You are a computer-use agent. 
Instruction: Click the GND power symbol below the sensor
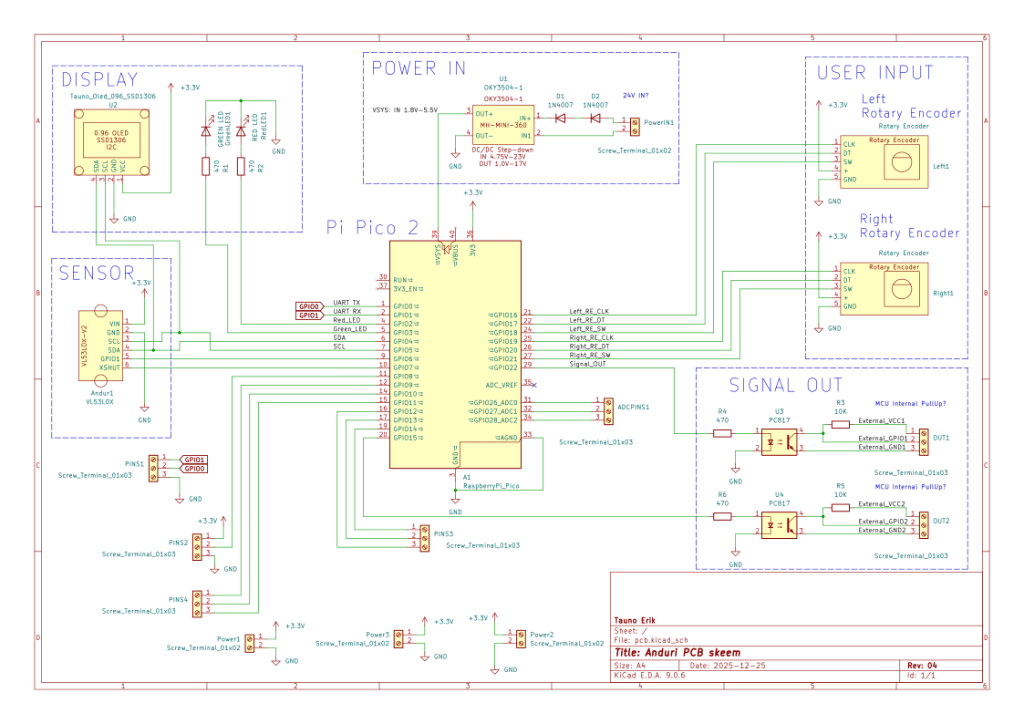pos(146,408)
